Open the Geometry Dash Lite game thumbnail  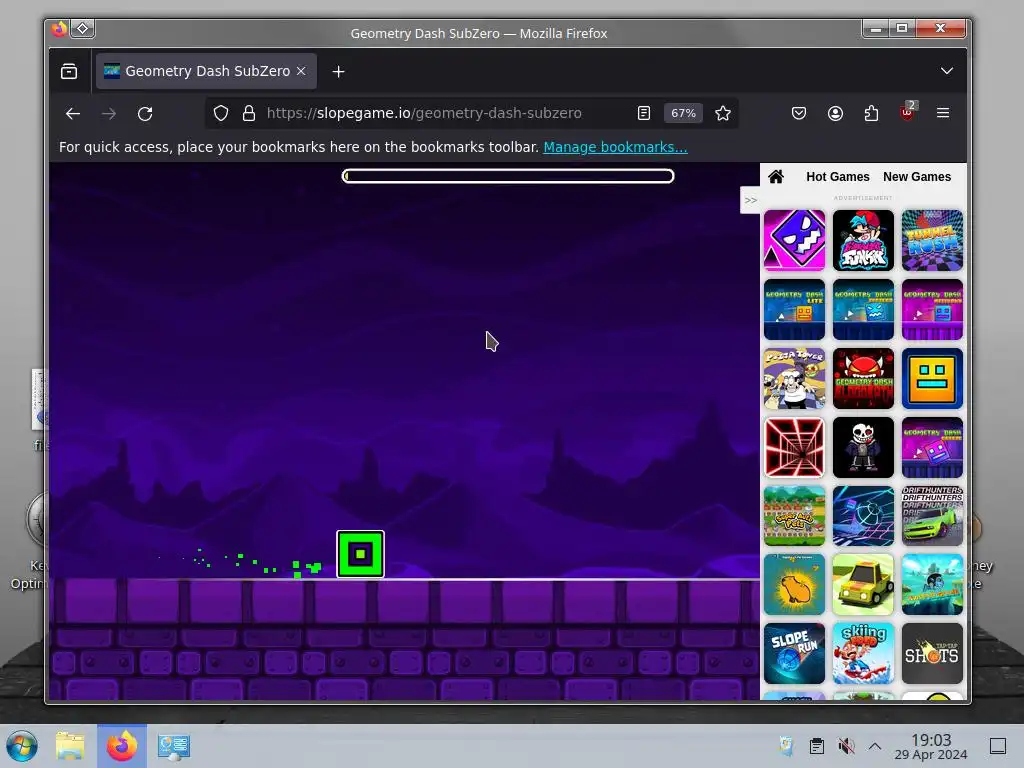click(x=794, y=310)
